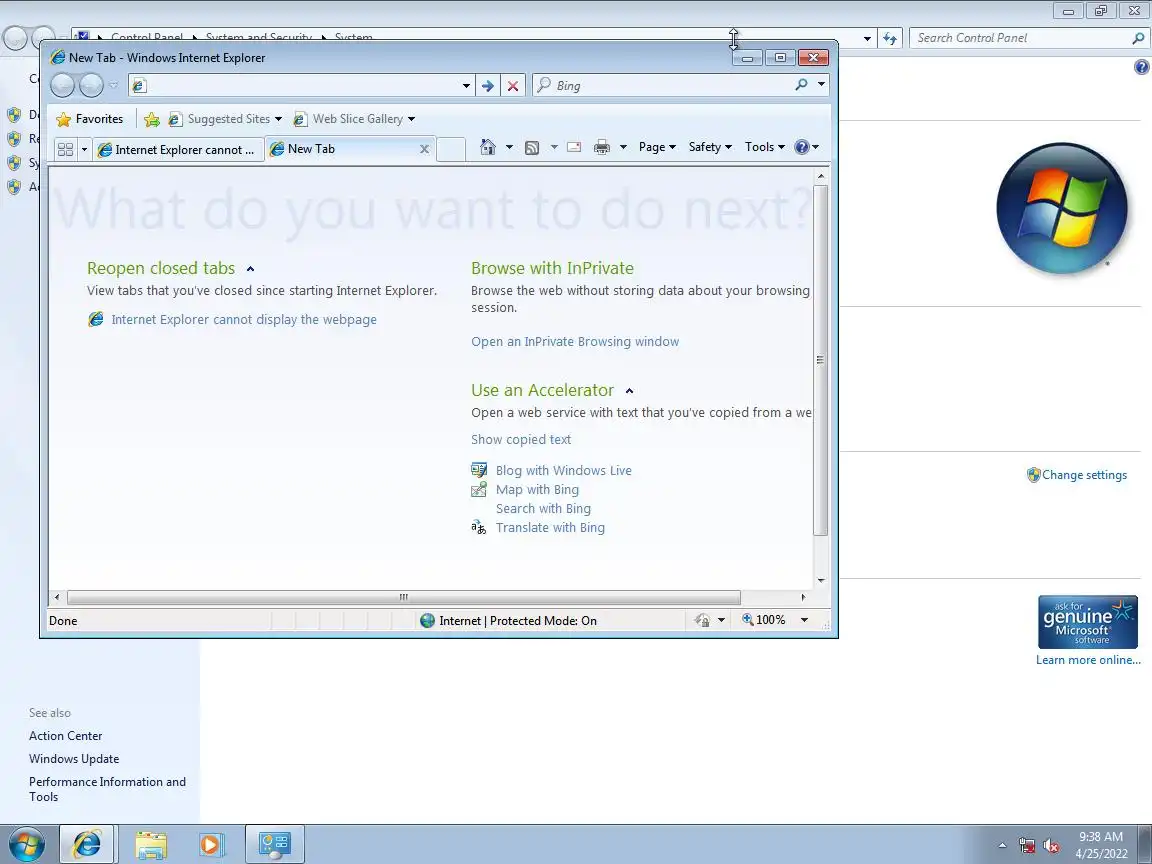The width and height of the screenshot is (1152, 864).
Task: Open the Web Slice Gallery dropdown
Action: [x=411, y=119]
